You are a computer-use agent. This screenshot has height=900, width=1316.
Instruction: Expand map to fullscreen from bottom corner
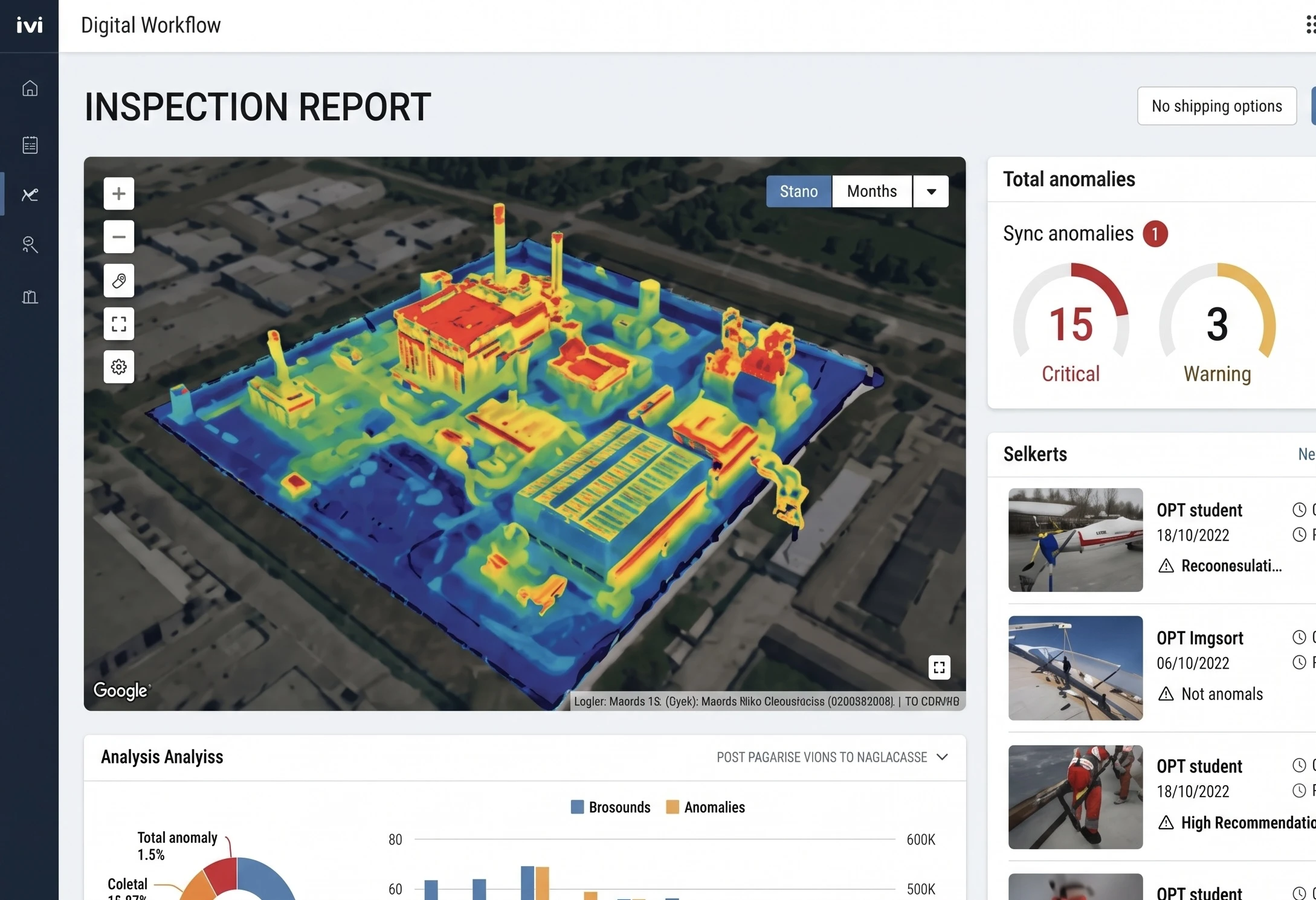point(939,667)
